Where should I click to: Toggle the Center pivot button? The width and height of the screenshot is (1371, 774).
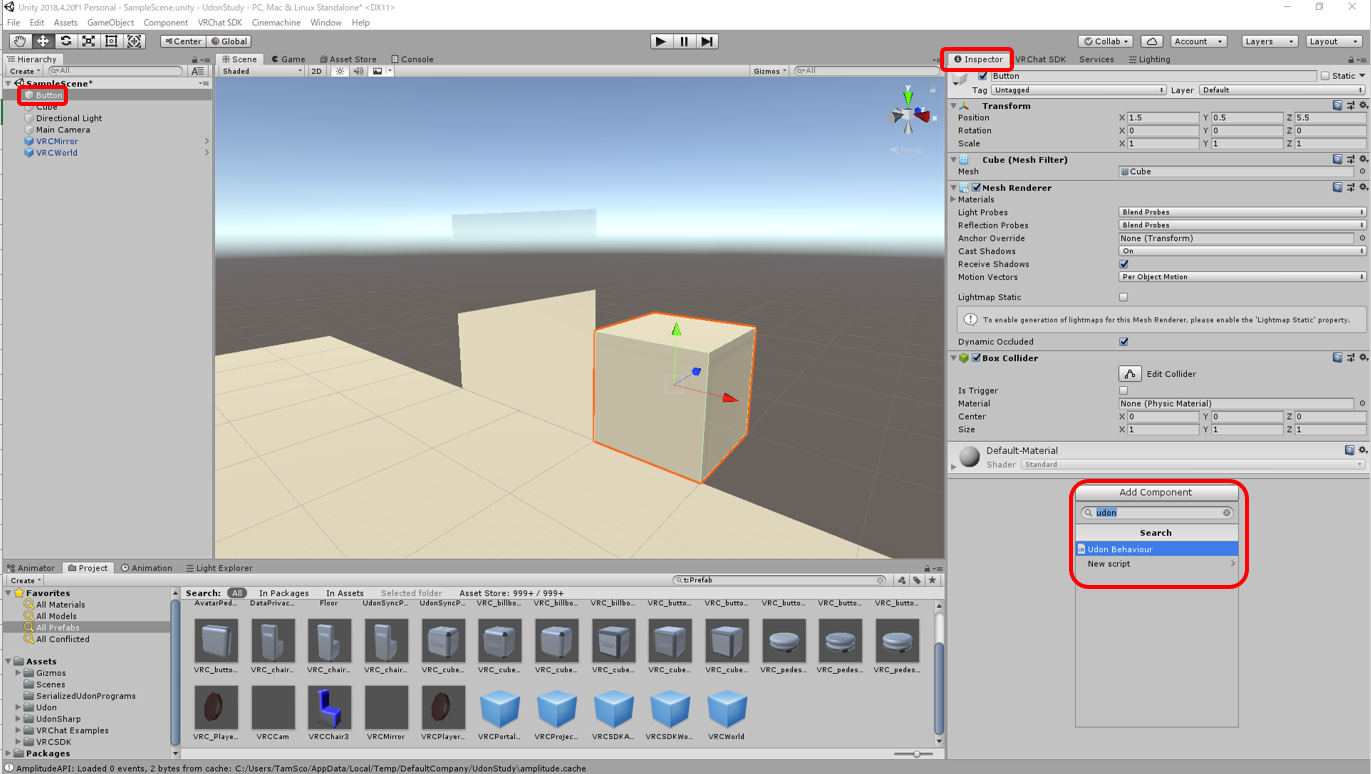183,41
